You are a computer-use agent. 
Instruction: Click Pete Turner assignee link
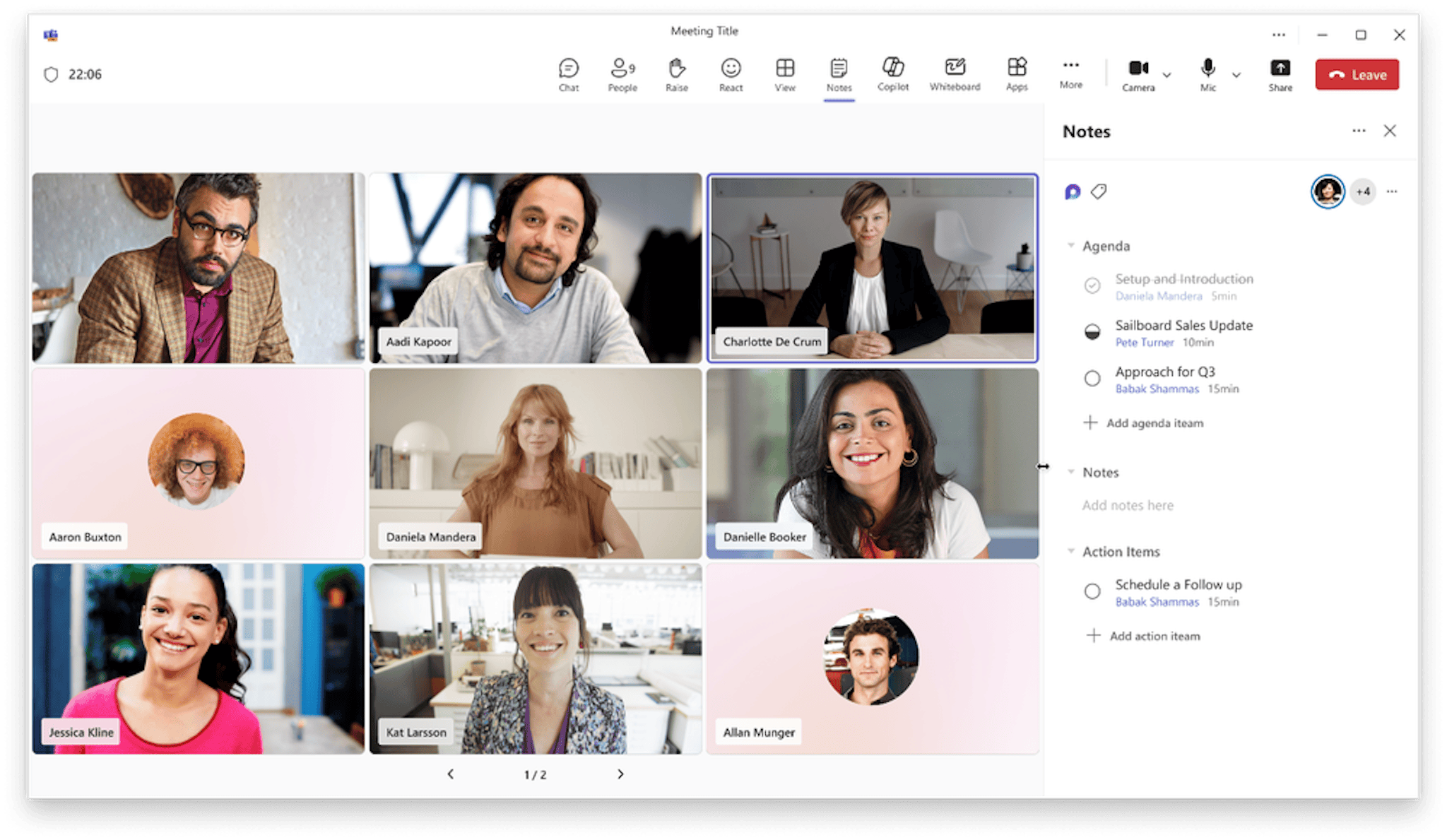tap(1145, 343)
